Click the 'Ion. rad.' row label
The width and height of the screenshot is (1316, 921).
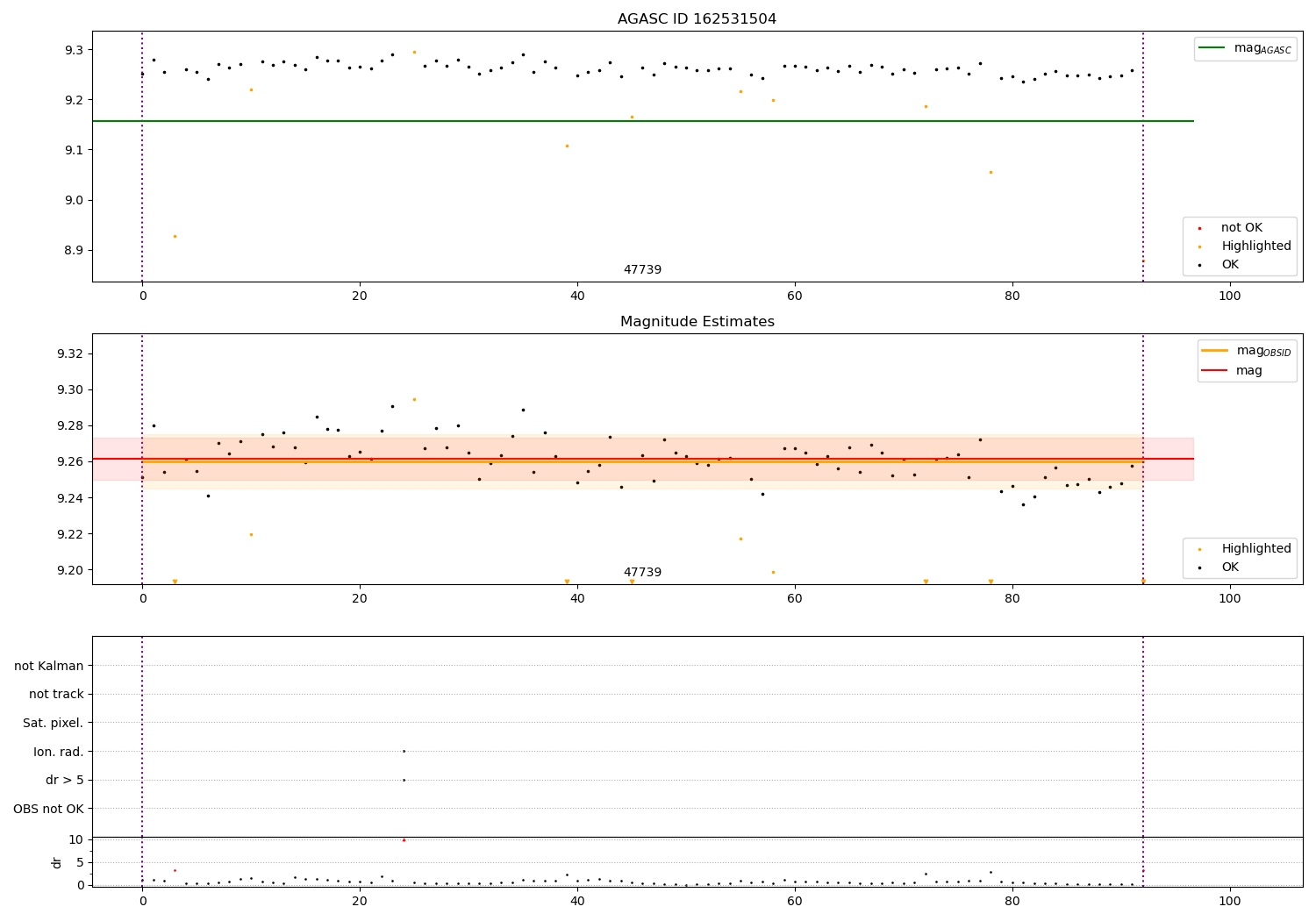59,752
